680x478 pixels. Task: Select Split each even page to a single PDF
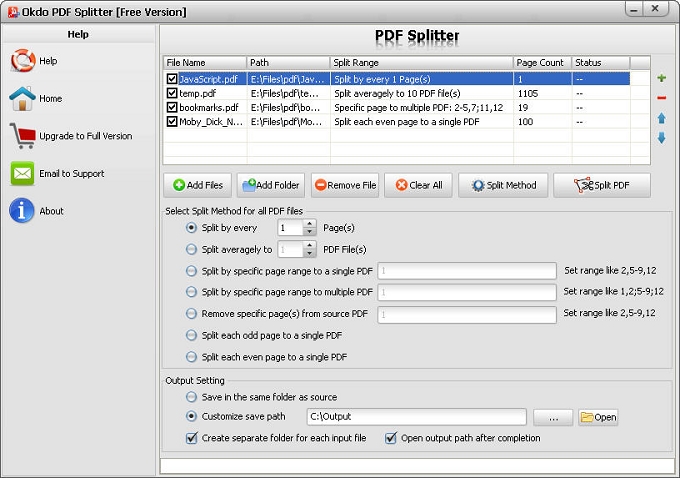[191, 357]
